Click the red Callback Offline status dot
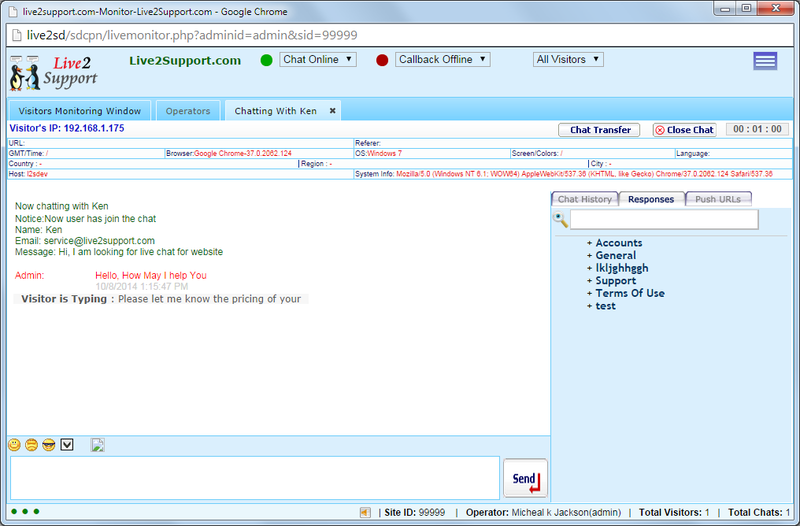Viewport: 800px width, 526px height. 382,60
